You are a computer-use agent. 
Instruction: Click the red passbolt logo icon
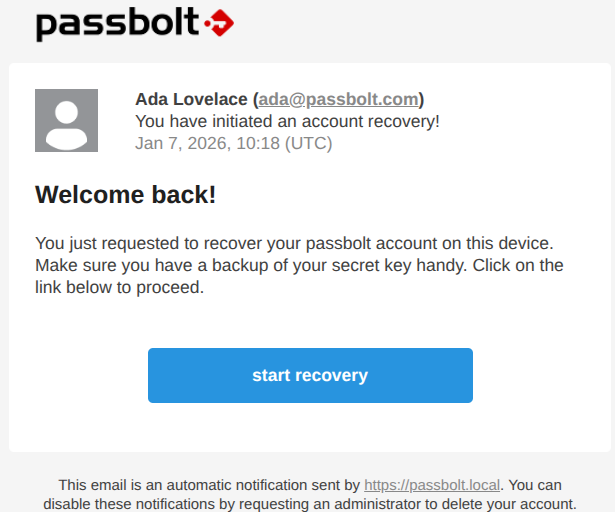pos(219,22)
